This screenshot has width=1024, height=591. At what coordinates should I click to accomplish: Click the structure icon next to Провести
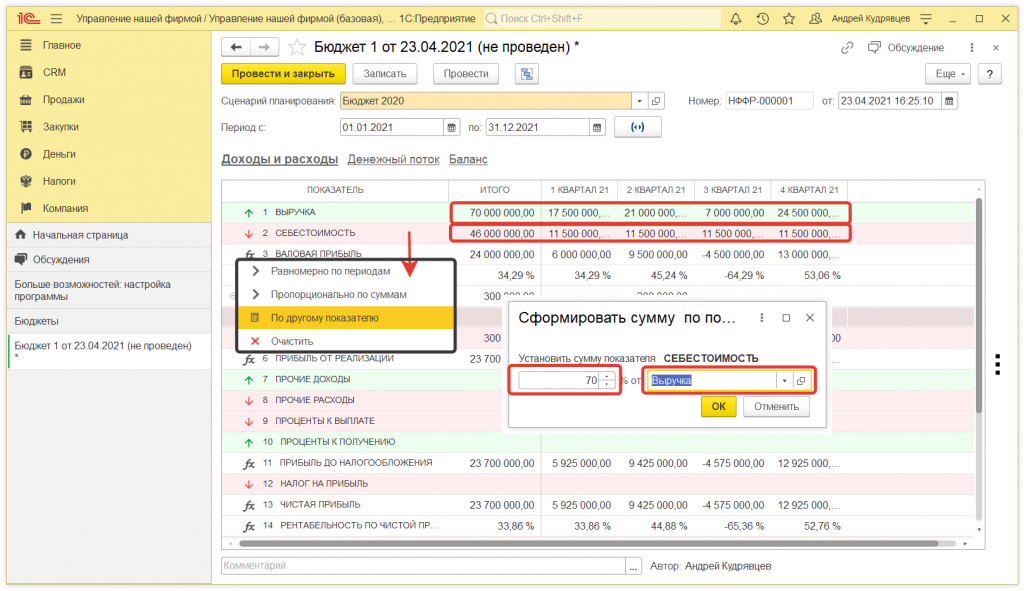pyautogui.click(x=526, y=74)
